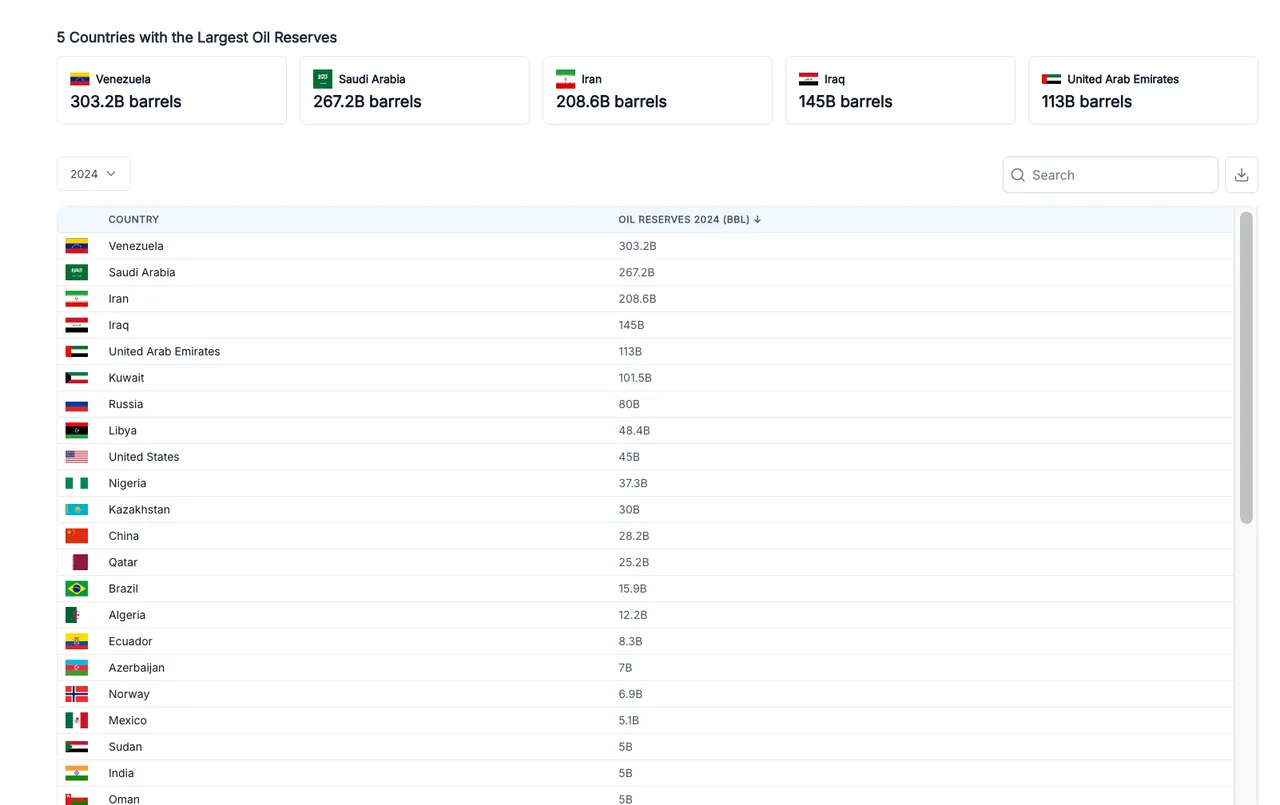1280x805 pixels.
Task: Open the Iran summary card
Action: 657,90
